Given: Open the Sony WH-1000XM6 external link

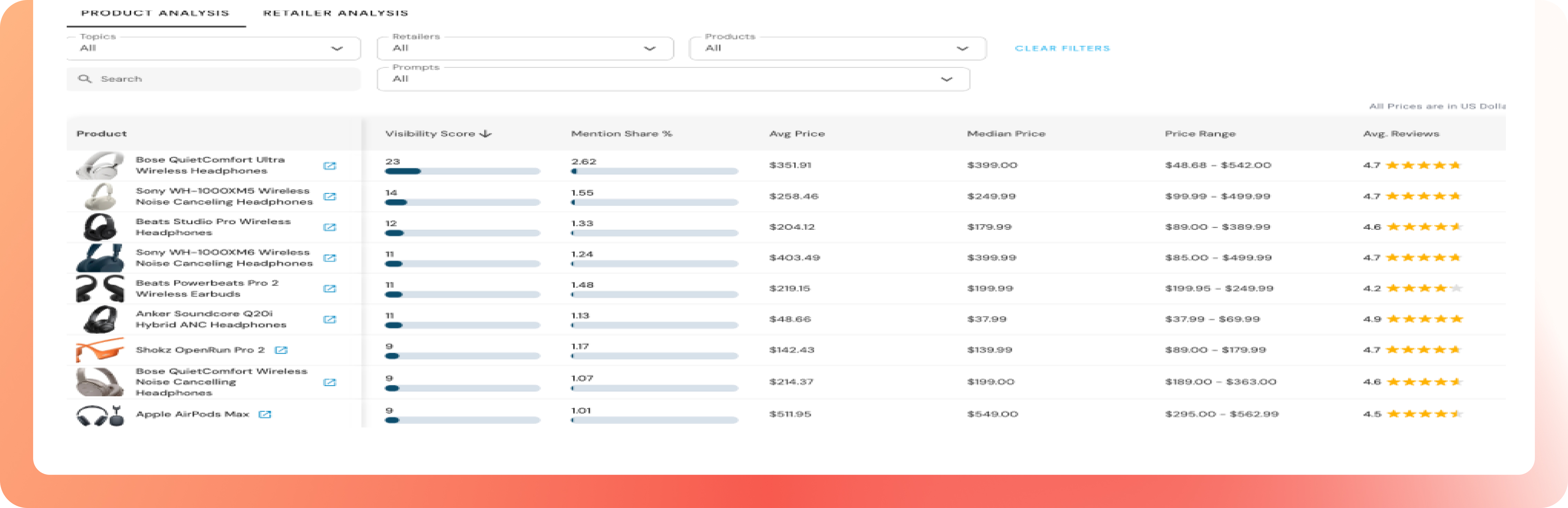Looking at the screenshot, I should pyautogui.click(x=331, y=258).
